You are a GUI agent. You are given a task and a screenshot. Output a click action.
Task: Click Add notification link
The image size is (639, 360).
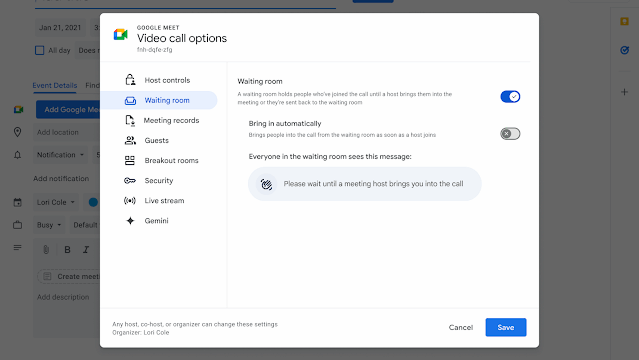pos(61,179)
